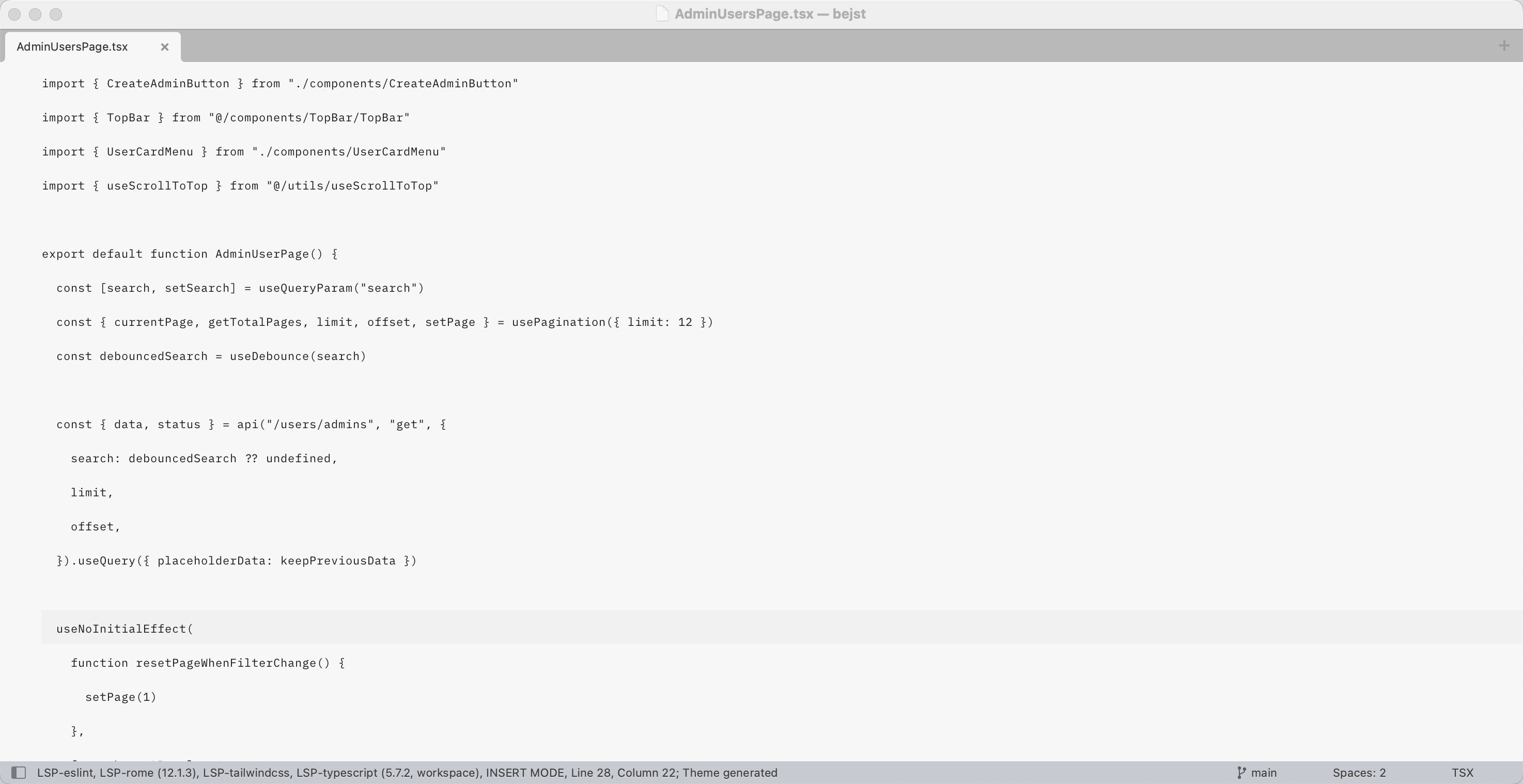The height and width of the screenshot is (784, 1523).
Task: Click useScrollToTop in the import line
Action: point(157,185)
